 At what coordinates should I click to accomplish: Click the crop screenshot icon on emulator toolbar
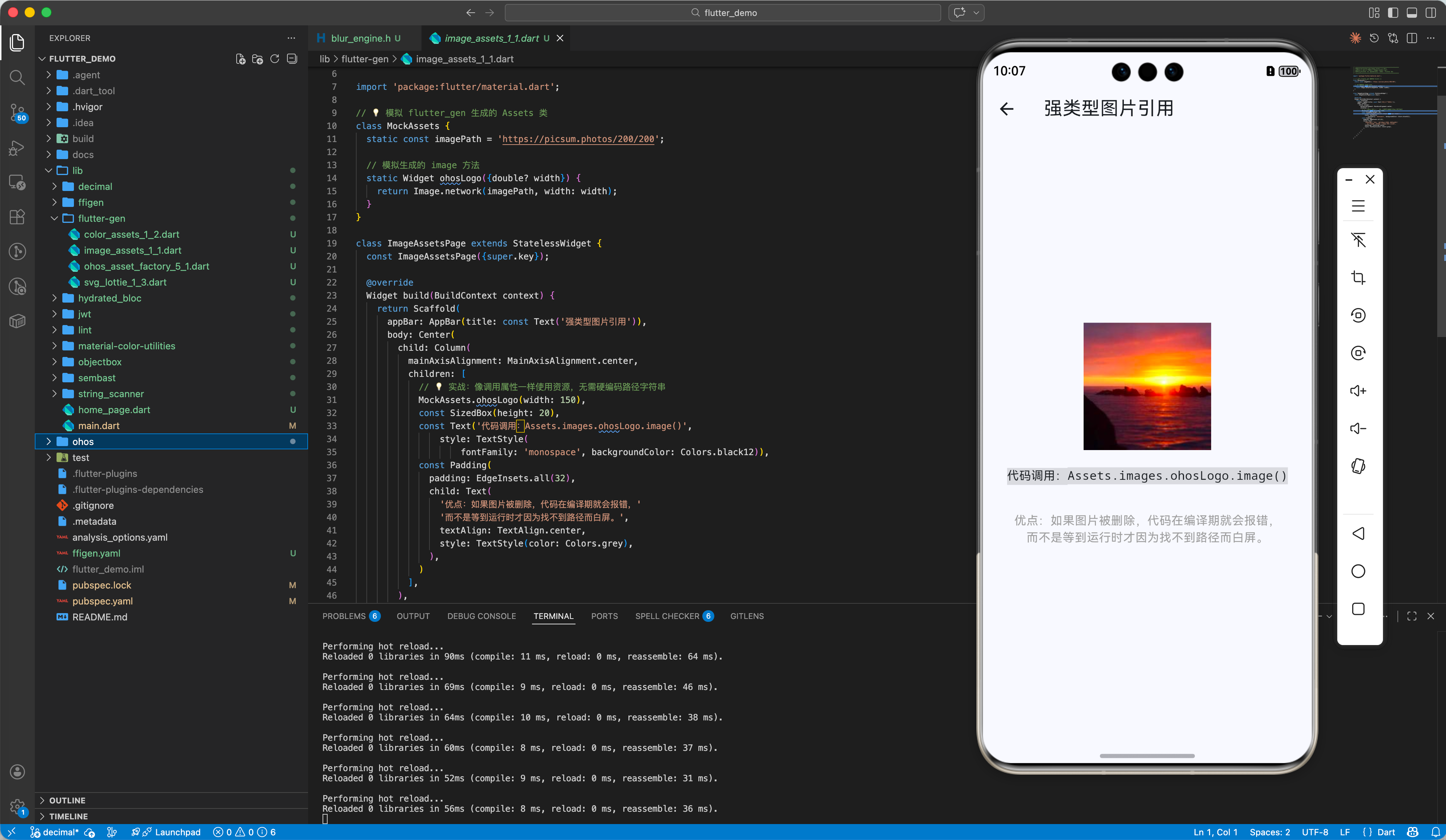coord(1358,278)
